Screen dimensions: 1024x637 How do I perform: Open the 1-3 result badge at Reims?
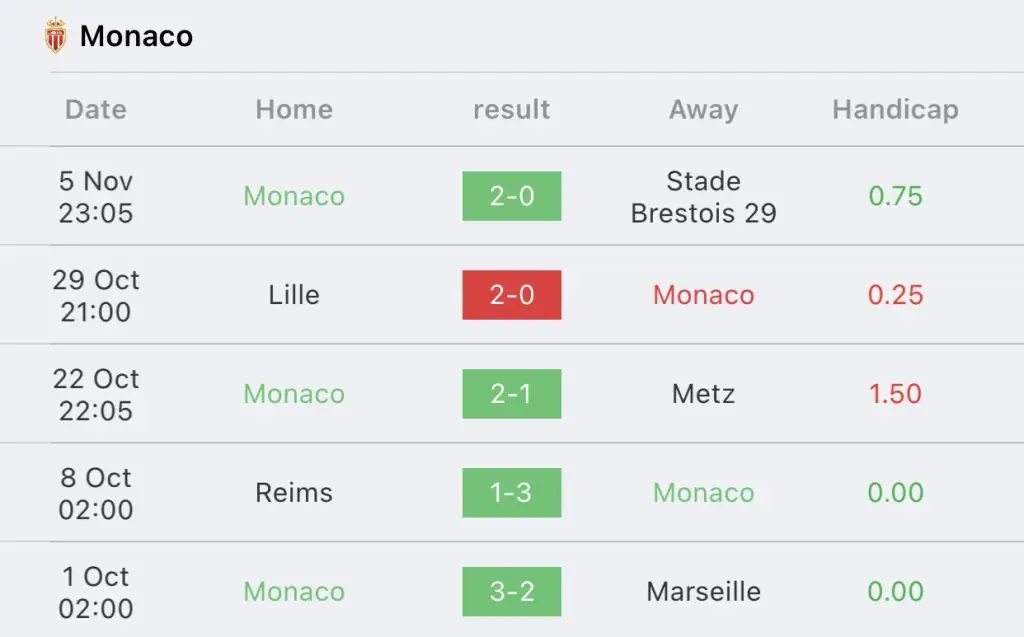coord(512,493)
